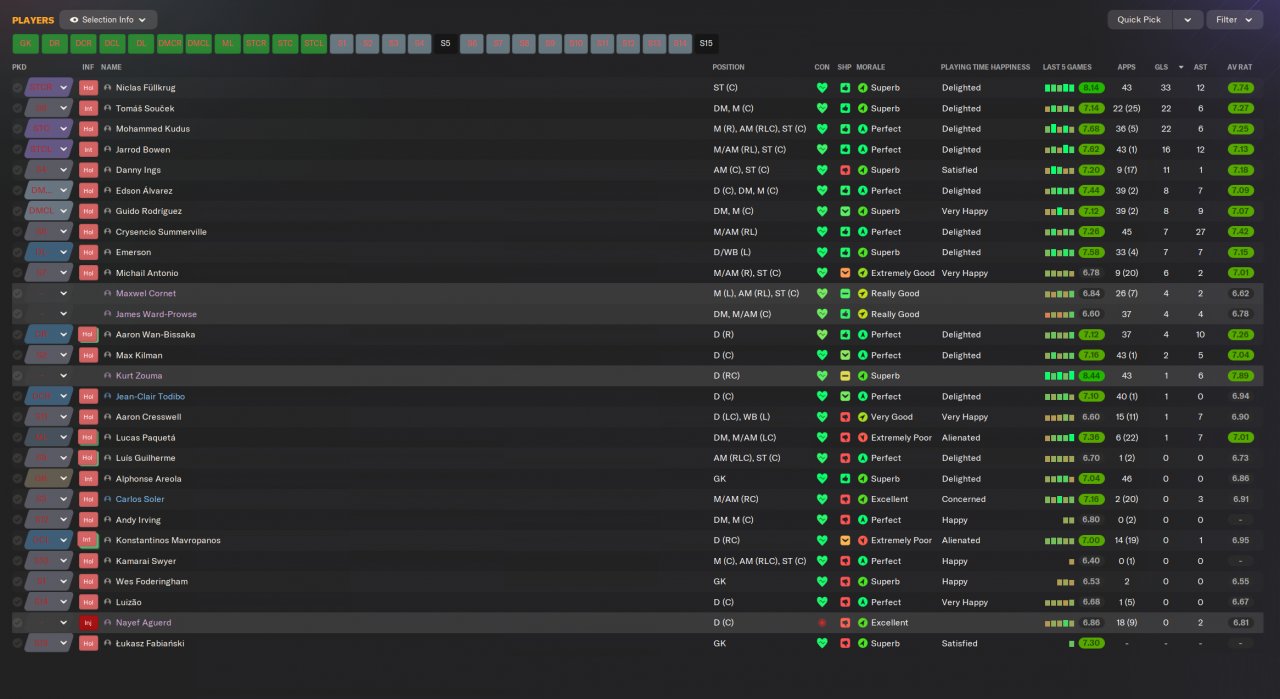Click the 7.74 average rating for Niclas Füllkrug

pos(1240,88)
